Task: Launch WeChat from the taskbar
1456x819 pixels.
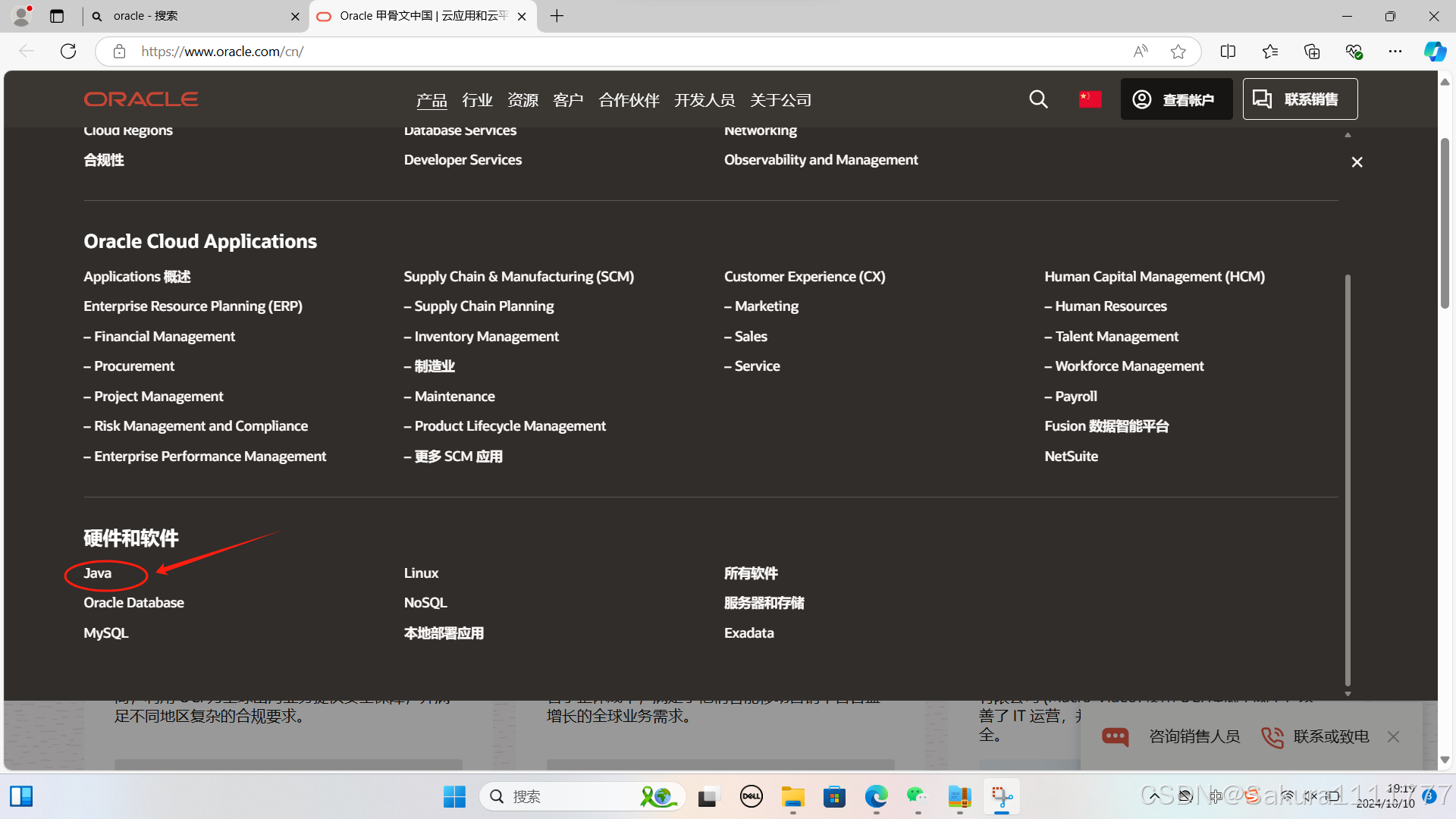Action: click(x=917, y=796)
